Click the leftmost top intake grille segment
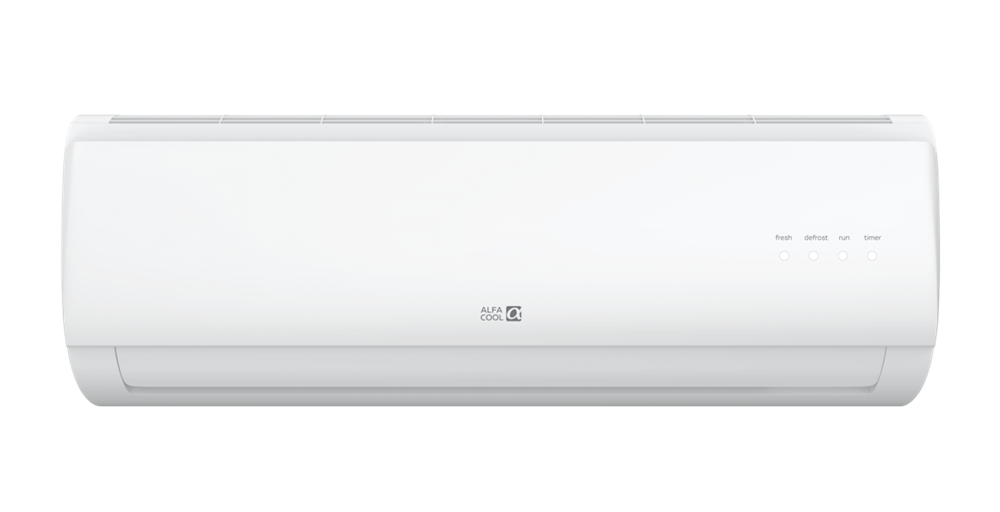This screenshot has height=512, width=1000. [165, 120]
